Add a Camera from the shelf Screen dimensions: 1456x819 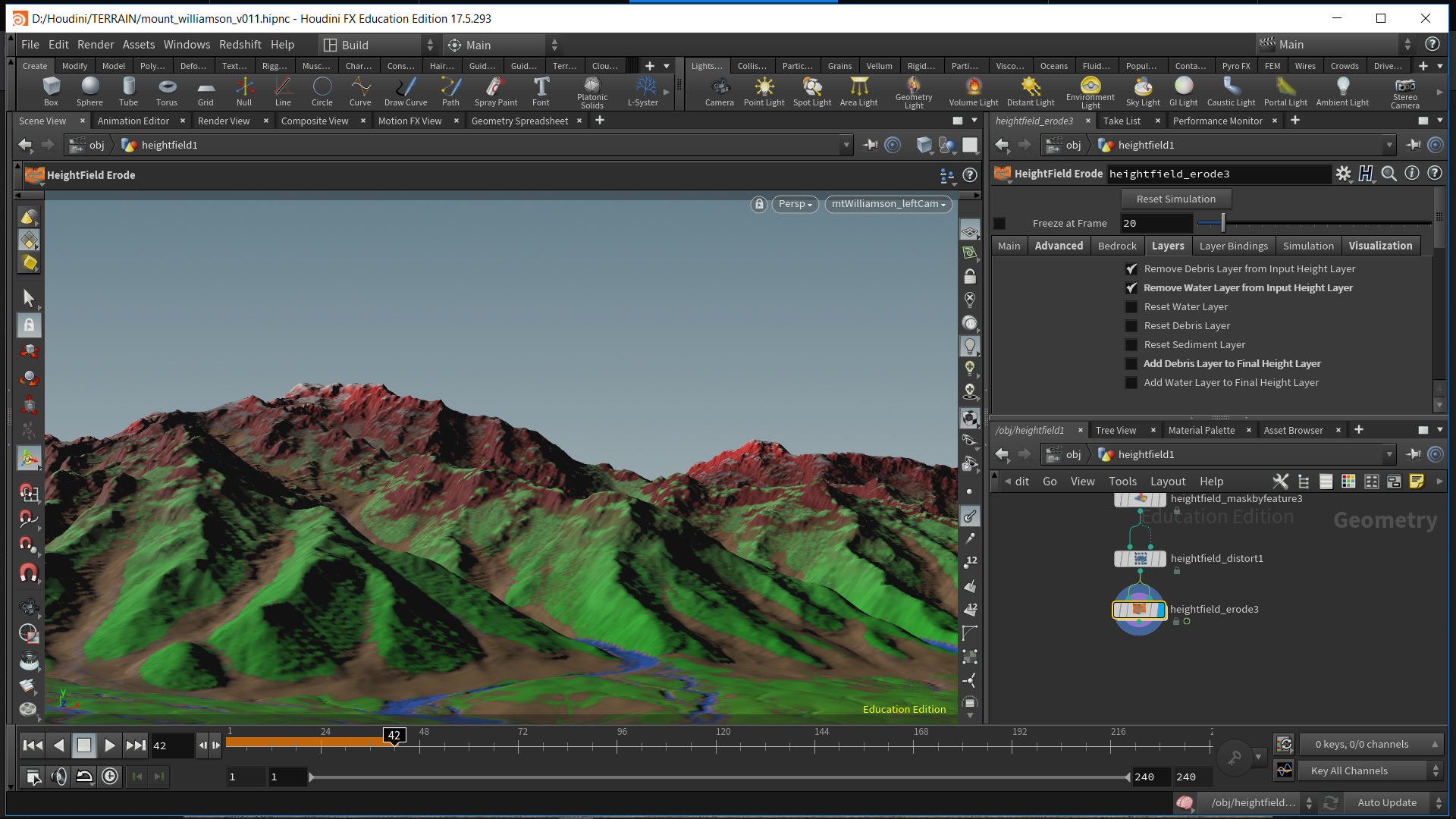pos(719,91)
